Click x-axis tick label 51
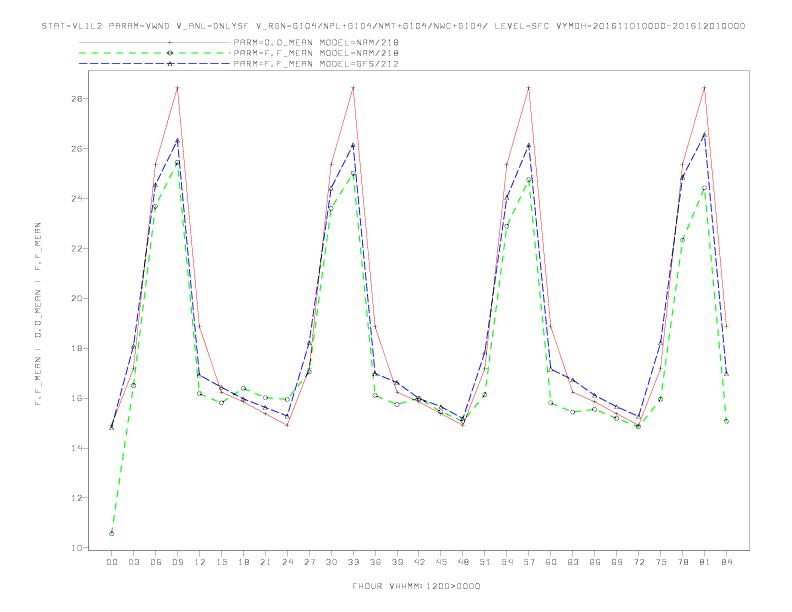Image resolution: width=792 pixels, height=612 pixels. [x=485, y=562]
